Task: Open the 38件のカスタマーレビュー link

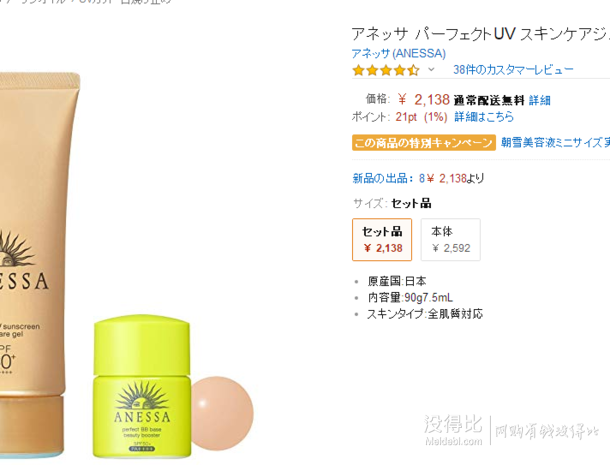Action: (513, 70)
